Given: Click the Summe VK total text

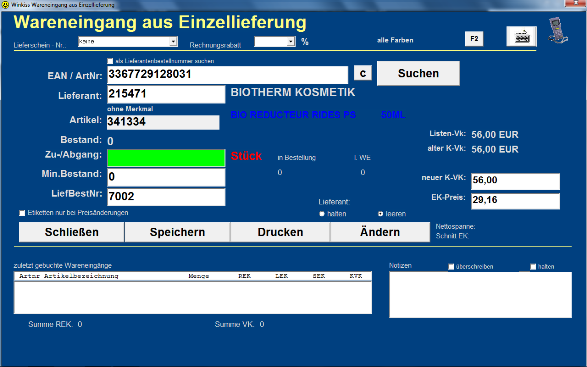Looking at the screenshot, I should click(x=239, y=324).
